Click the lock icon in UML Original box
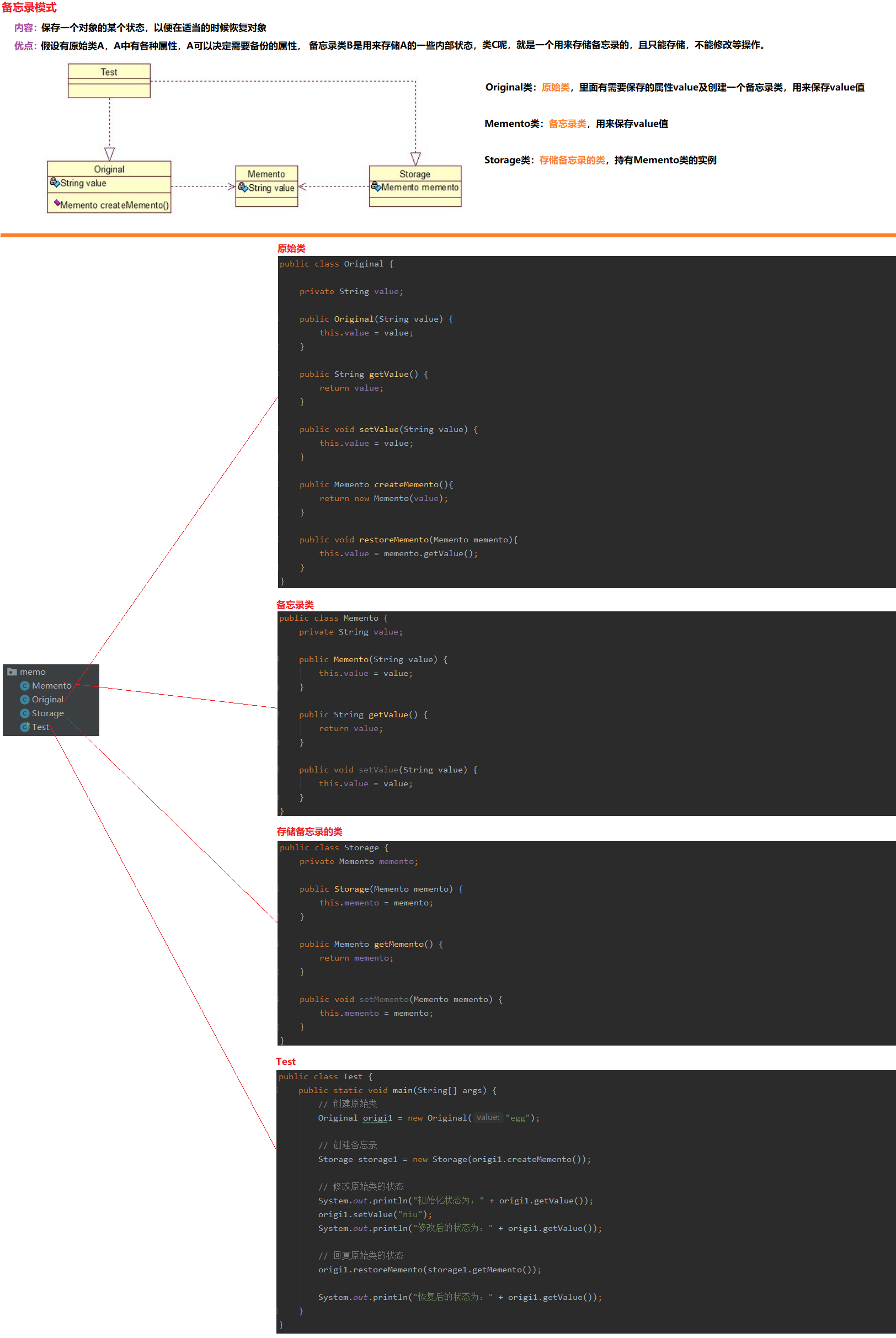The height and width of the screenshot is (1338, 896). [x=54, y=183]
